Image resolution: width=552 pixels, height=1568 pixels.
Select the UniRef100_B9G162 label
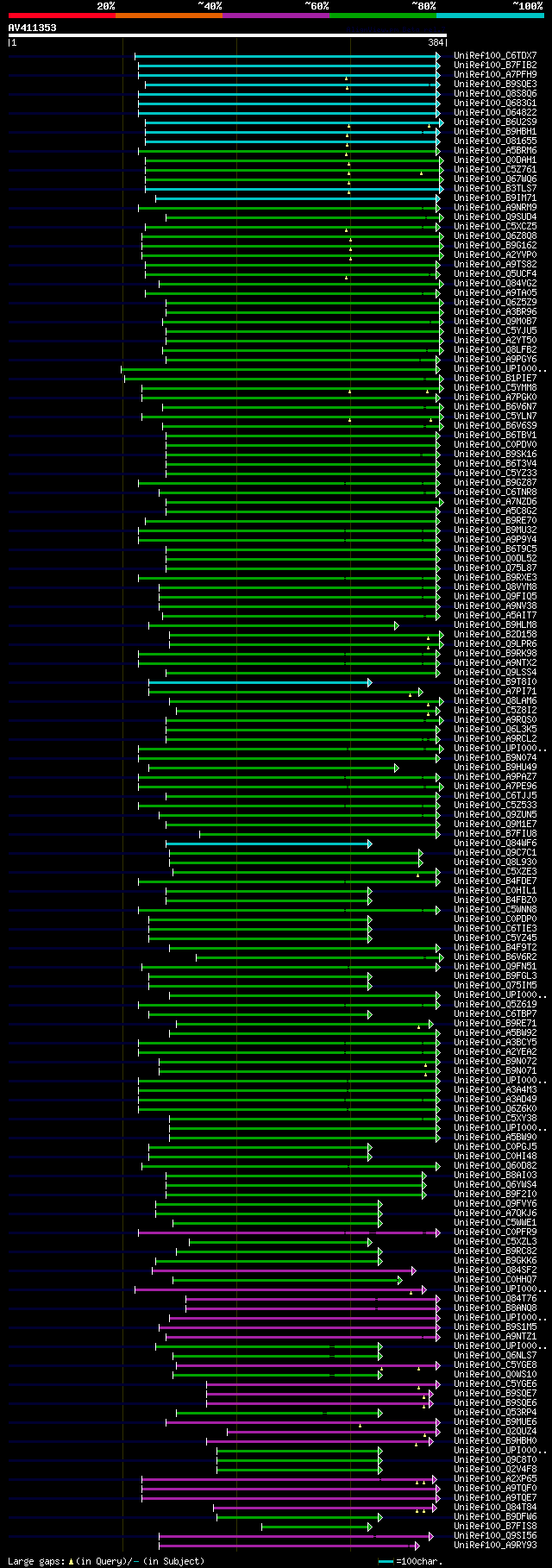(495, 246)
